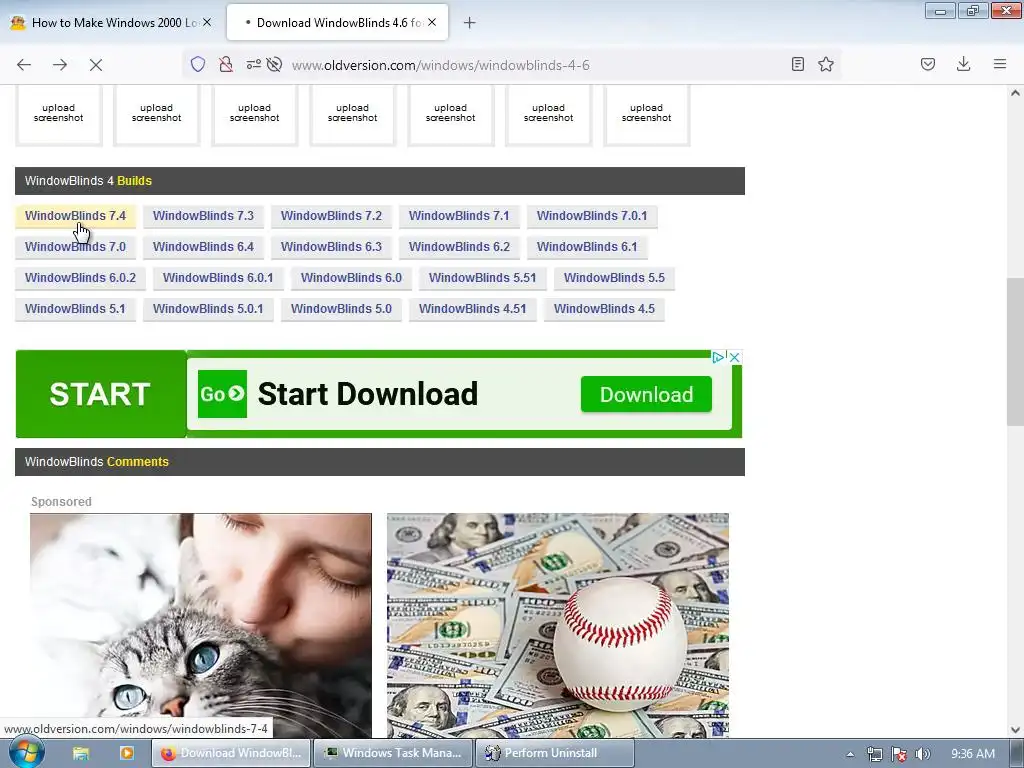The height and width of the screenshot is (768, 1024).
Task: Click the page scrollbar up arrow
Action: [1015, 93]
